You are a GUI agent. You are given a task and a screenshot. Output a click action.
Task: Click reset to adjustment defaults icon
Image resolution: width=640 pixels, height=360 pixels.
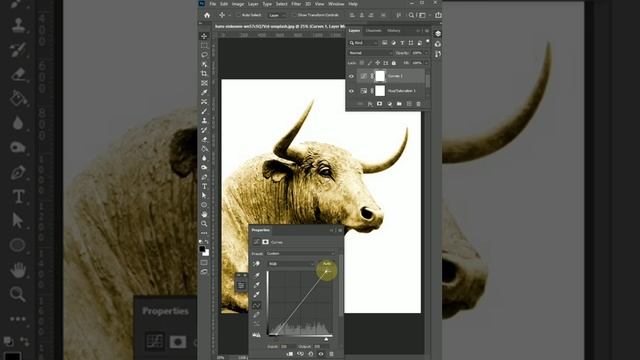[x=311, y=354]
